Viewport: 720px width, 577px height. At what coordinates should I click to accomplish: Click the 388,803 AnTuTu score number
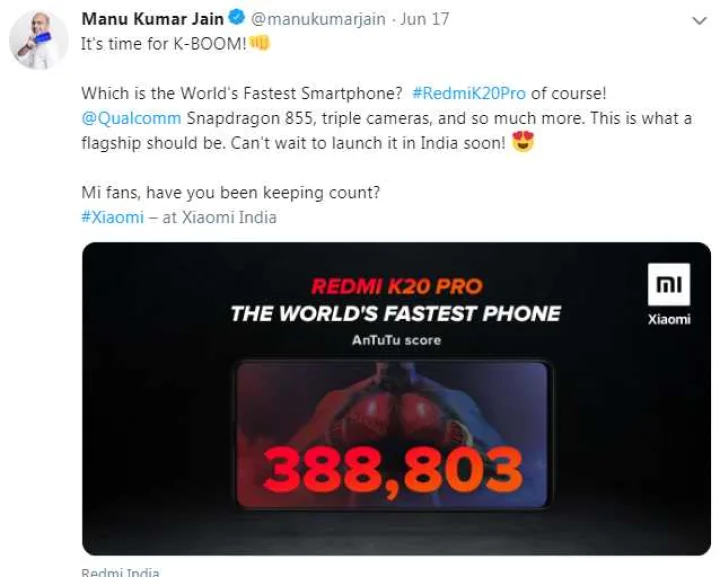point(393,471)
